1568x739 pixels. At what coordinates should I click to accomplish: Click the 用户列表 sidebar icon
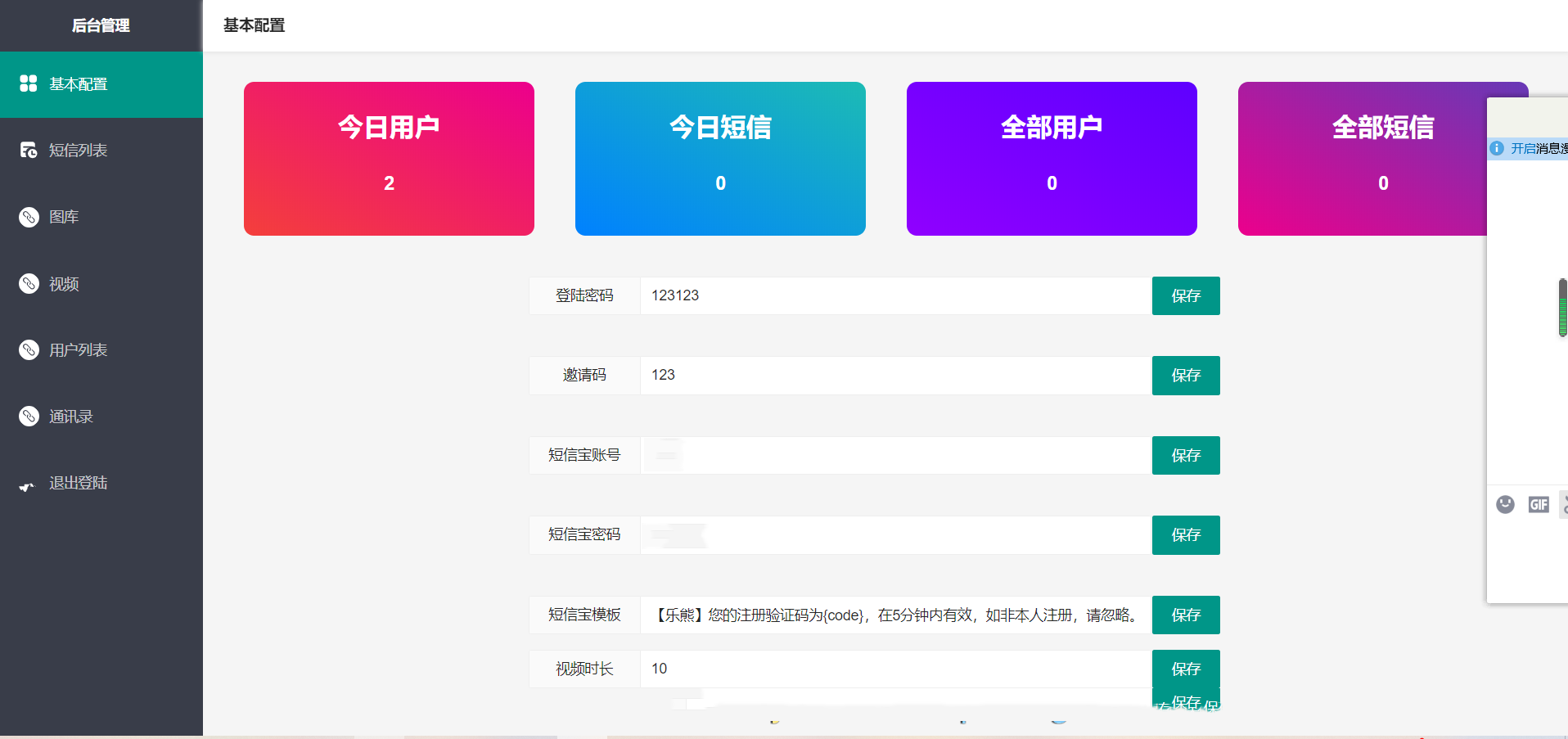tap(29, 350)
